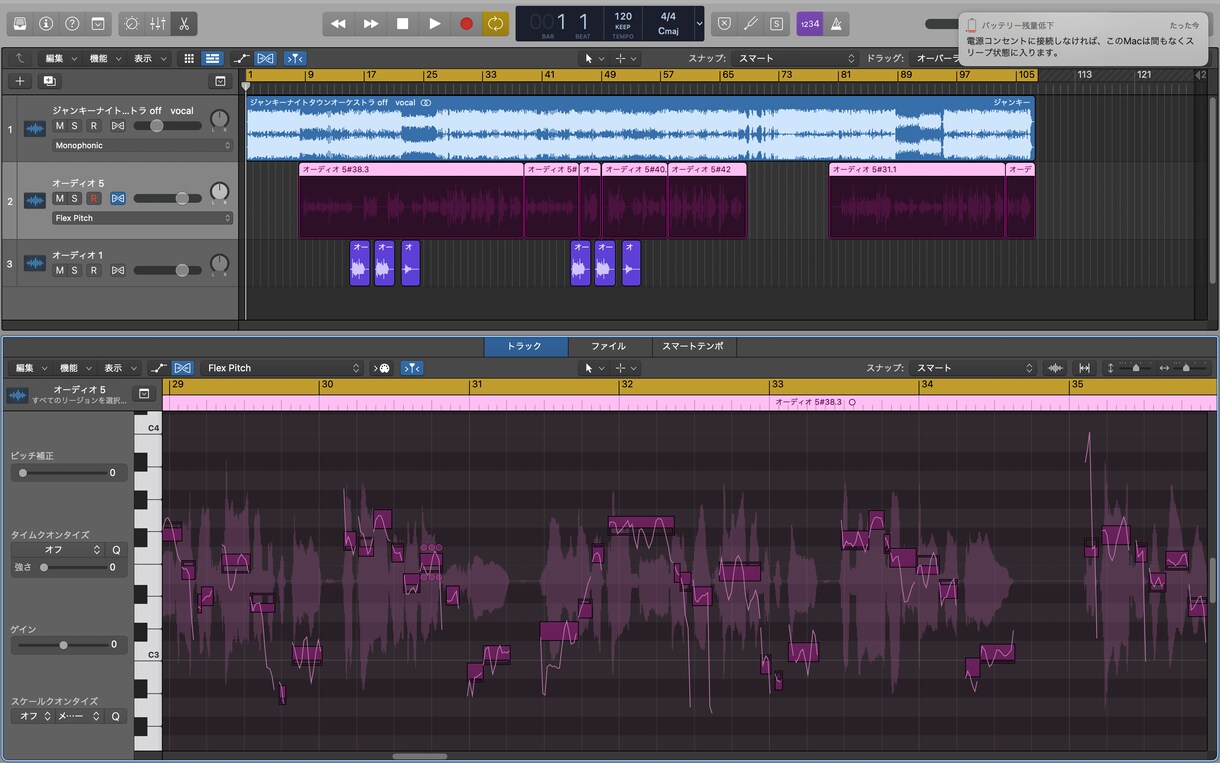Solo the オーディオ 1 track
This screenshot has width=1220, height=763.
(75, 271)
